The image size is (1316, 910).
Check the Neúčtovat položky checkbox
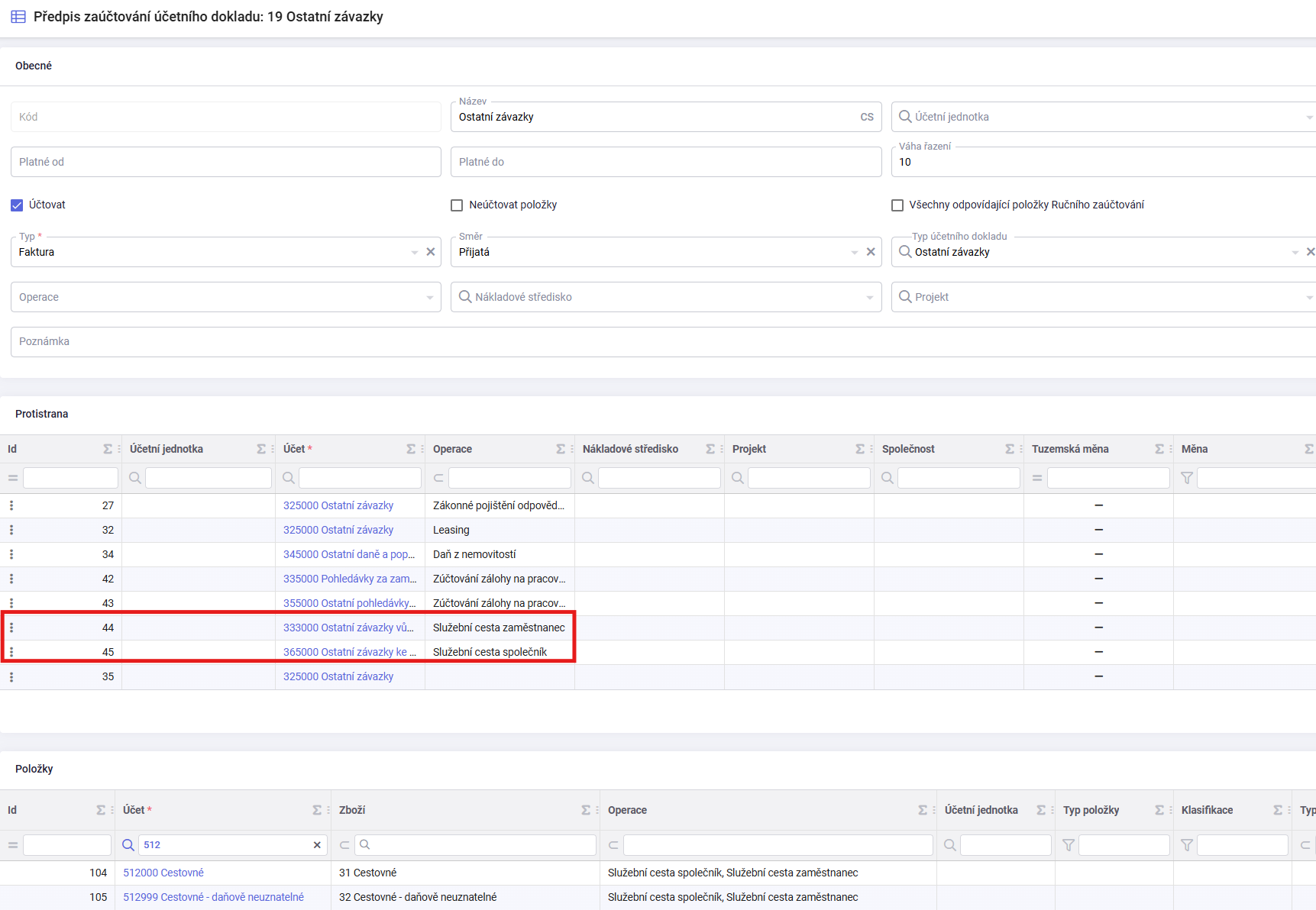[457, 205]
